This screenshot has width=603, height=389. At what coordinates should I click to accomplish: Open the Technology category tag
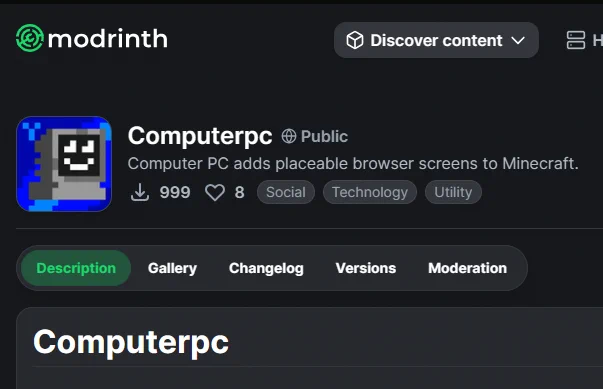(x=370, y=192)
